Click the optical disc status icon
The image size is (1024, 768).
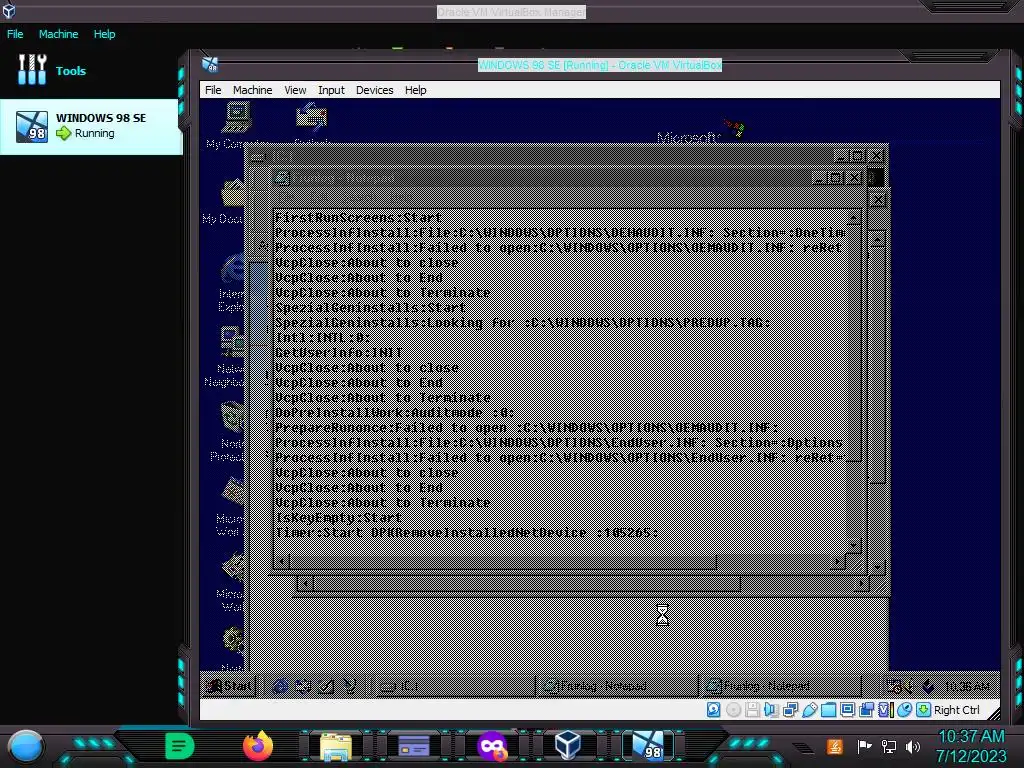click(733, 710)
